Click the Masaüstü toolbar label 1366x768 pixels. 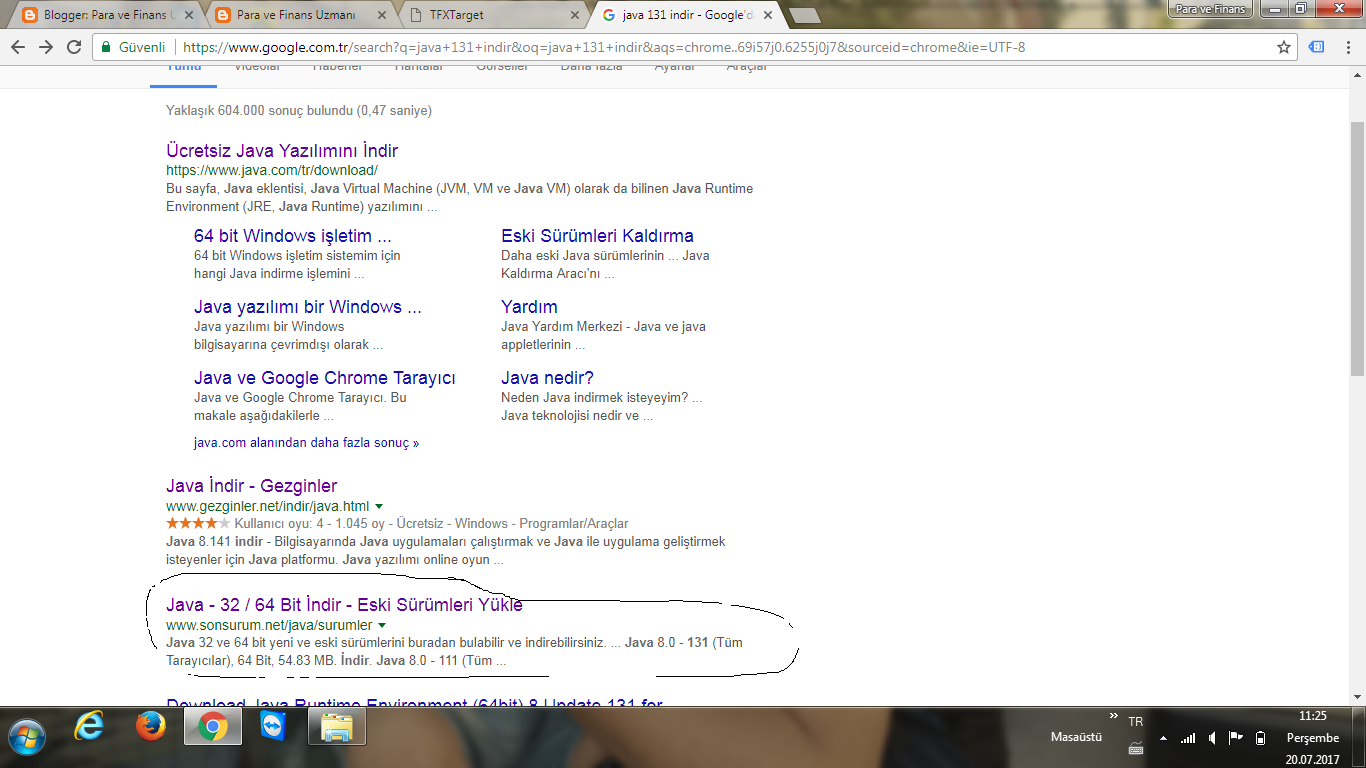pyautogui.click(x=1076, y=737)
